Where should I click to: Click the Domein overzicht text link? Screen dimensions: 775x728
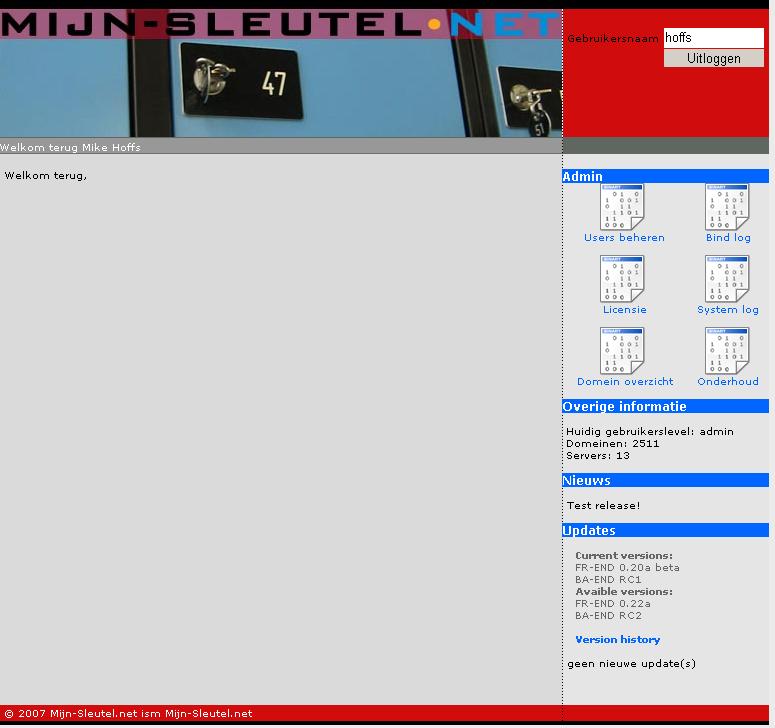click(x=625, y=382)
